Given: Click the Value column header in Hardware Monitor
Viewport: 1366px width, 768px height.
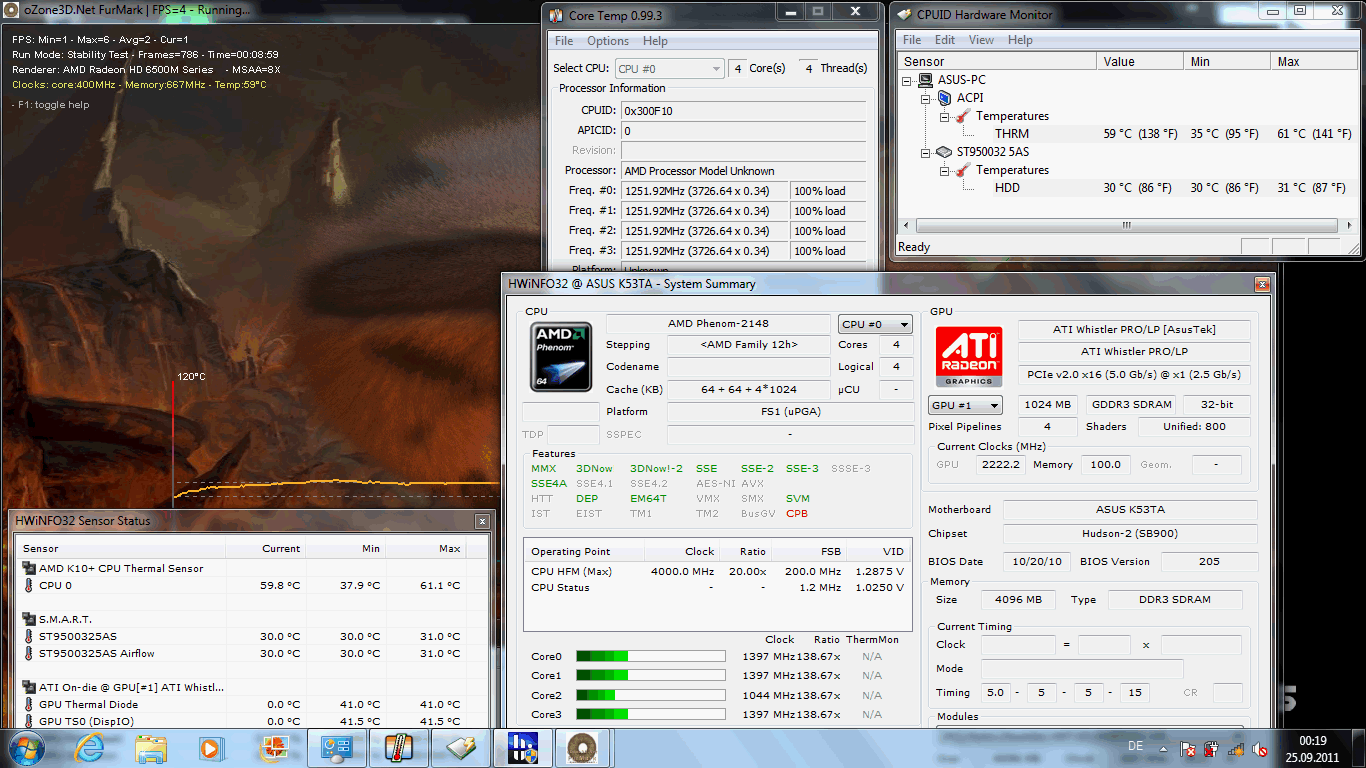Looking at the screenshot, I should point(1142,61).
